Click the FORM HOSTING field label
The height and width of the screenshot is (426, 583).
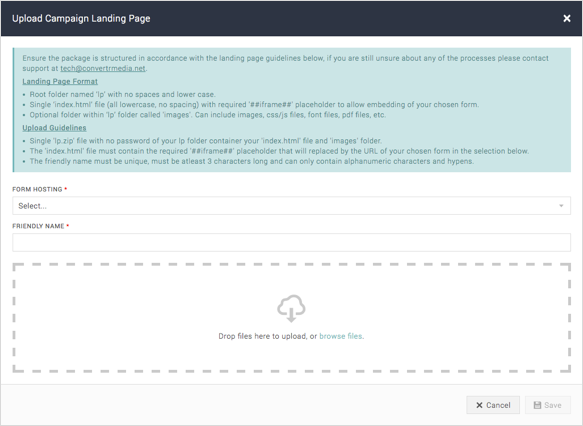click(37, 189)
